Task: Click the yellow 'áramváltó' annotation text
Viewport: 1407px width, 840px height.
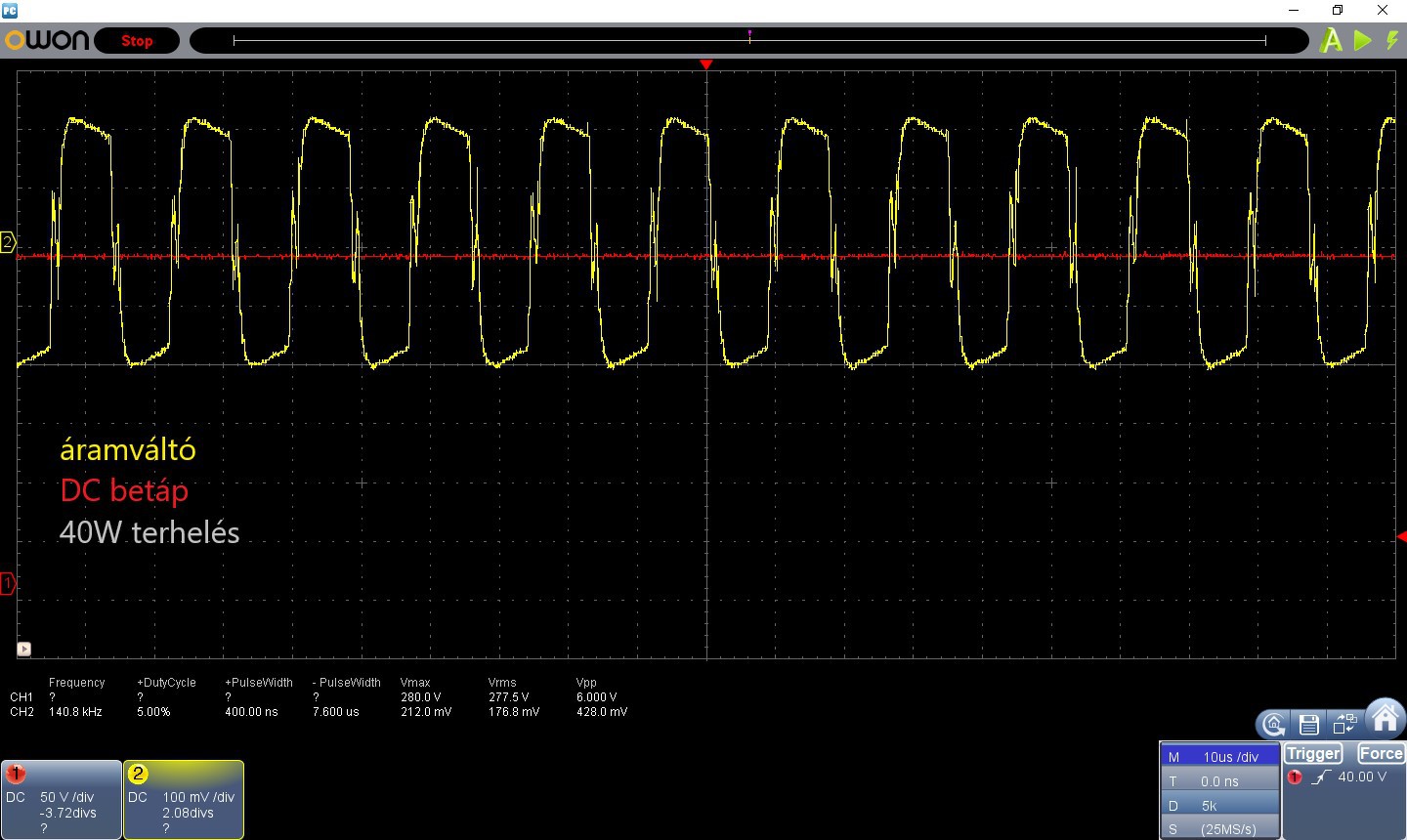Action: click(128, 449)
